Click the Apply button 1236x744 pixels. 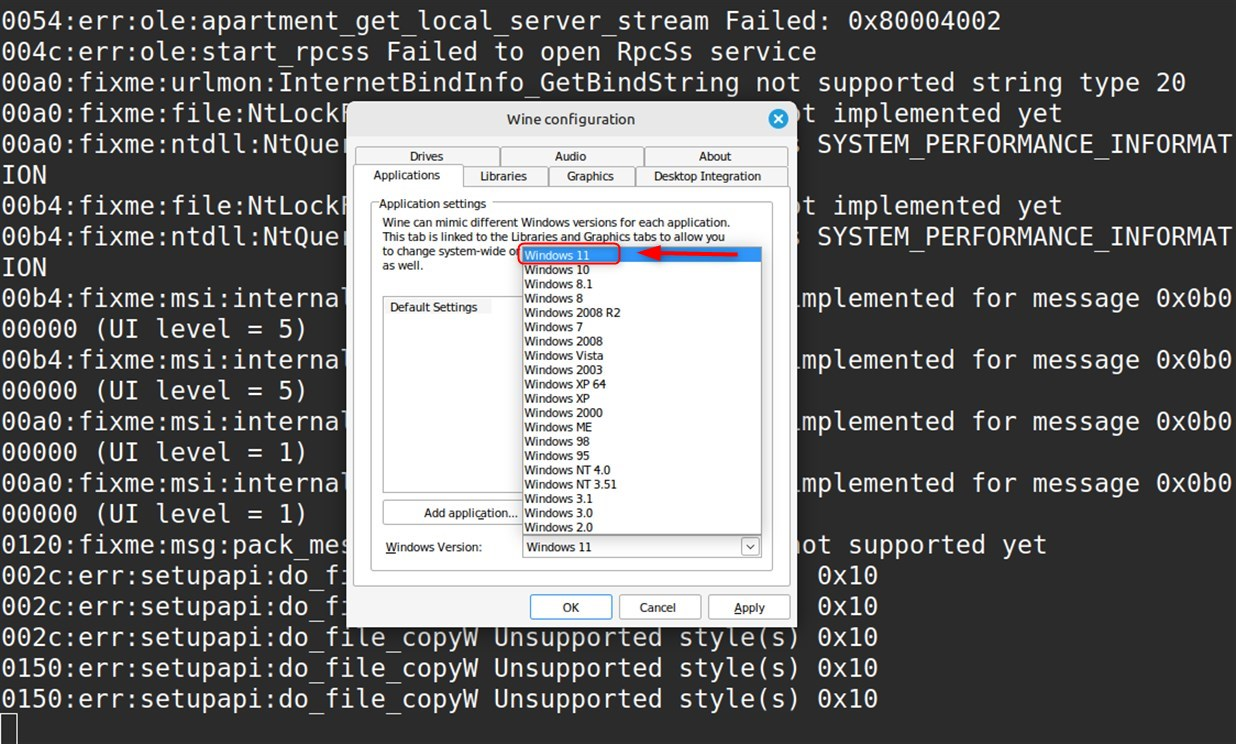(749, 607)
